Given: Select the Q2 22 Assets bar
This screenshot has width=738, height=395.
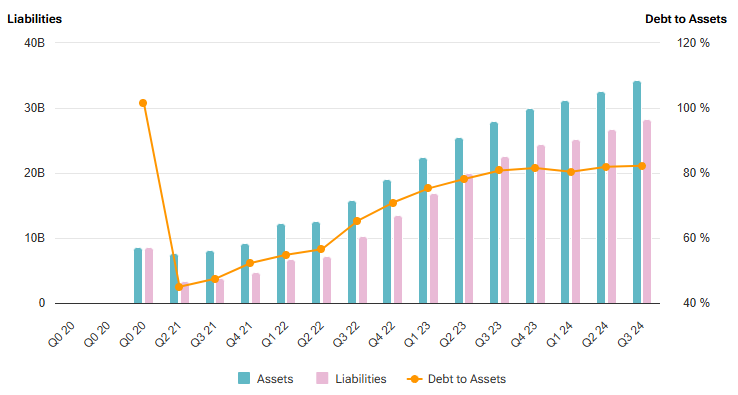Looking at the screenshot, I should tap(316, 263).
